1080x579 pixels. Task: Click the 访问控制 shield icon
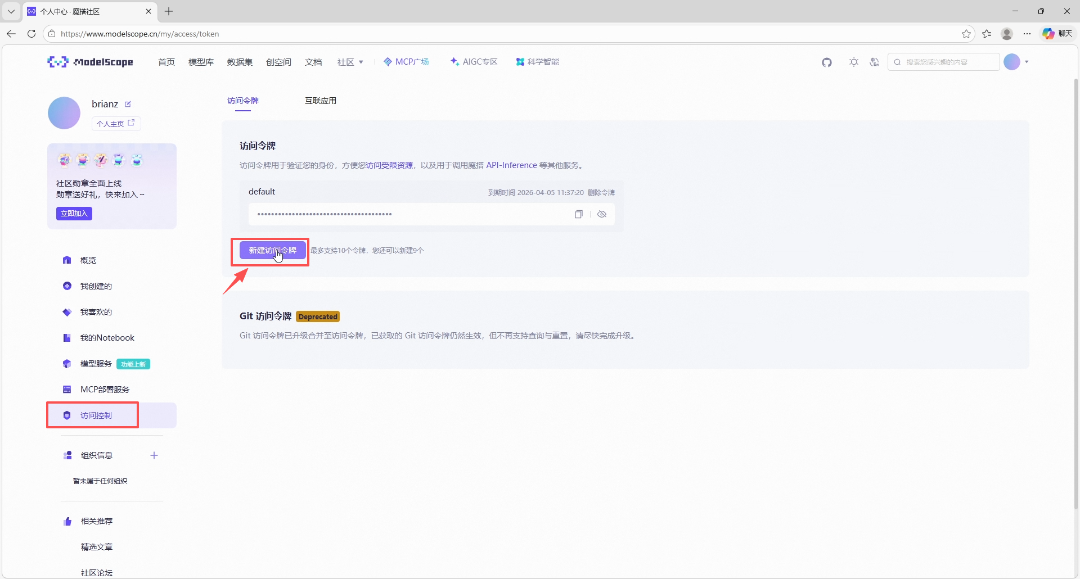[x=67, y=415]
